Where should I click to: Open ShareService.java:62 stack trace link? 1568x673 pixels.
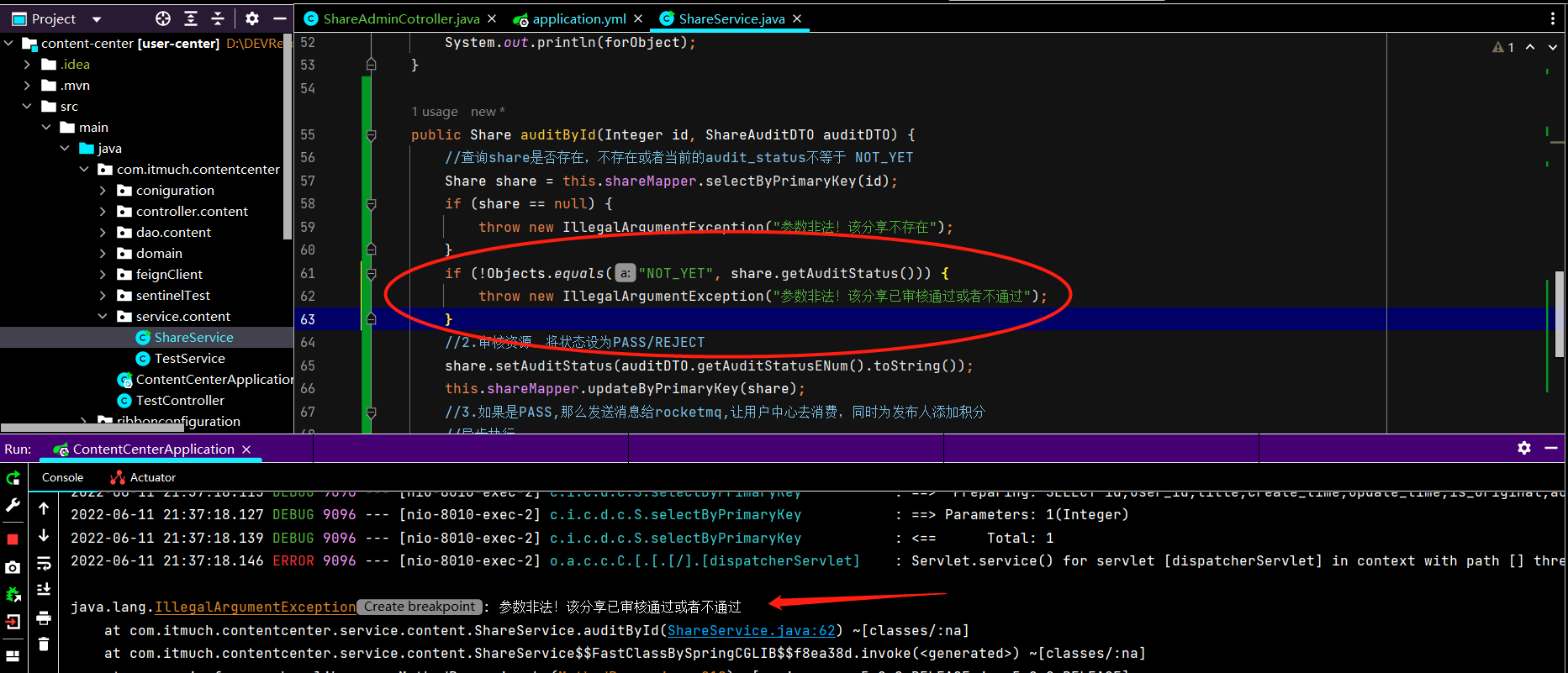tap(752, 630)
